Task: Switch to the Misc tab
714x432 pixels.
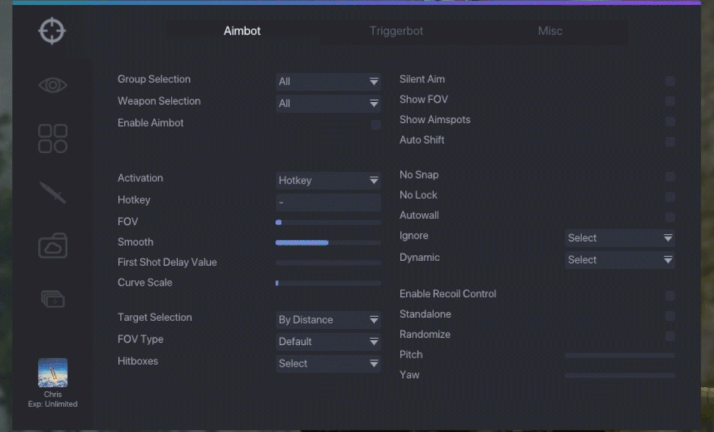Action: (x=550, y=31)
